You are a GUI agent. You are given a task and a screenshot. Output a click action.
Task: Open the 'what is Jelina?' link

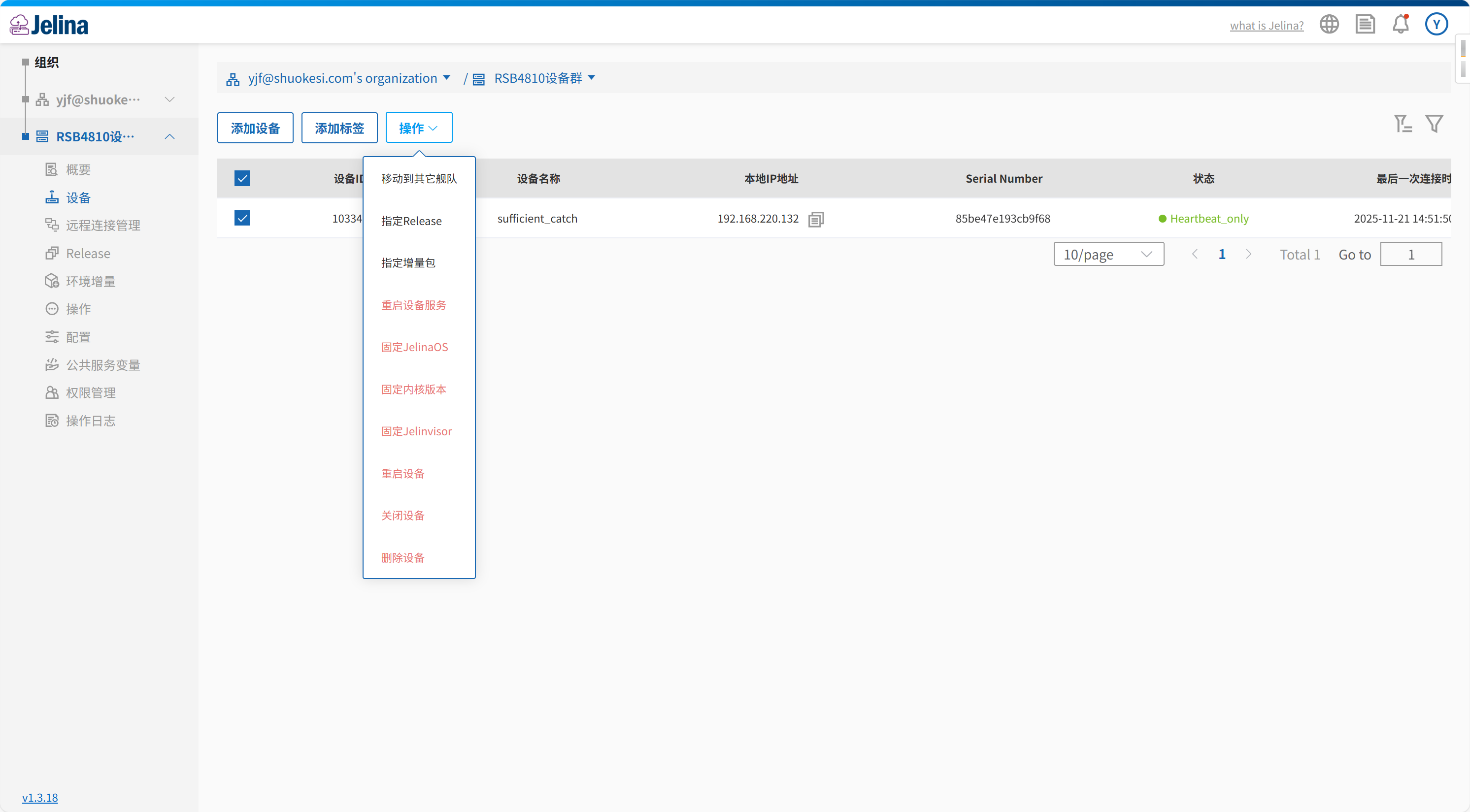click(x=1266, y=25)
